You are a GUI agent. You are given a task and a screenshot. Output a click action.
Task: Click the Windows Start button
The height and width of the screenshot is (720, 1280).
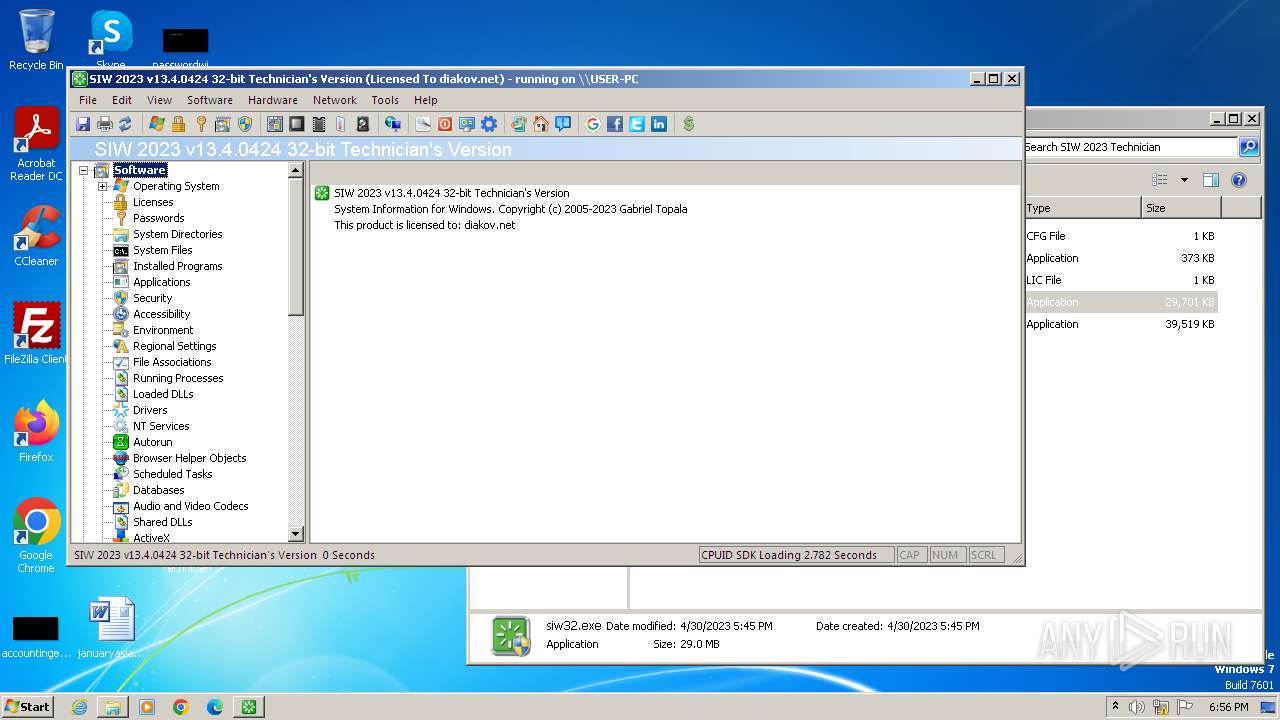[27, 706]
